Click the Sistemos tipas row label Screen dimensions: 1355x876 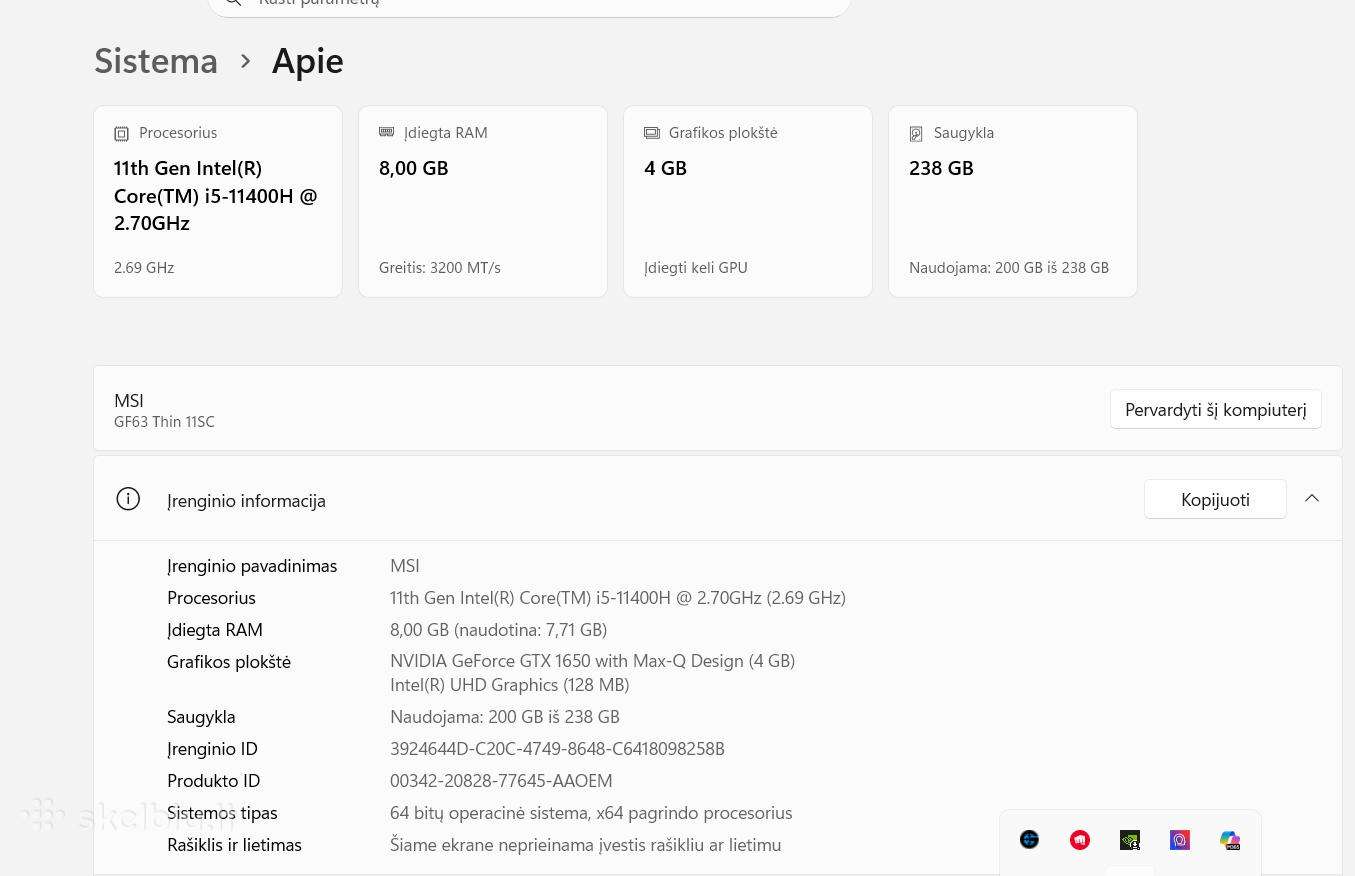[222, 812]
